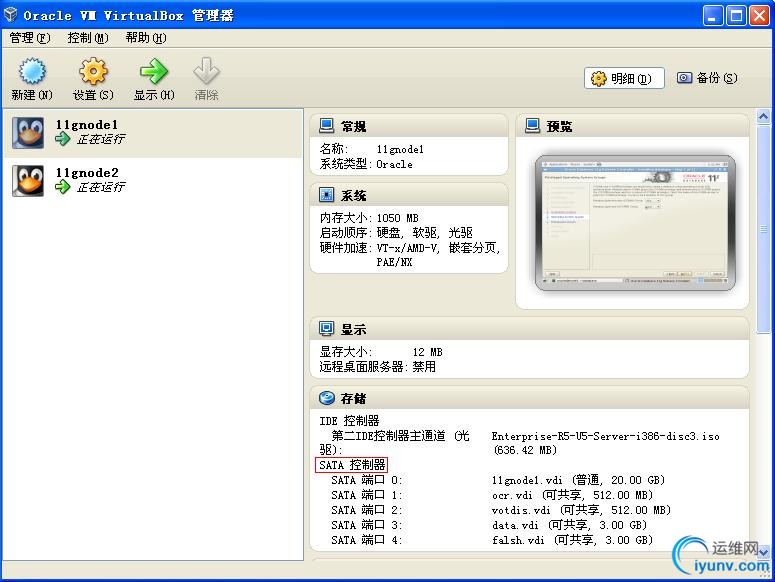Screen dimensions: 775x582
Task: Open the 常规 section header link
Action: tap(353, 126)
